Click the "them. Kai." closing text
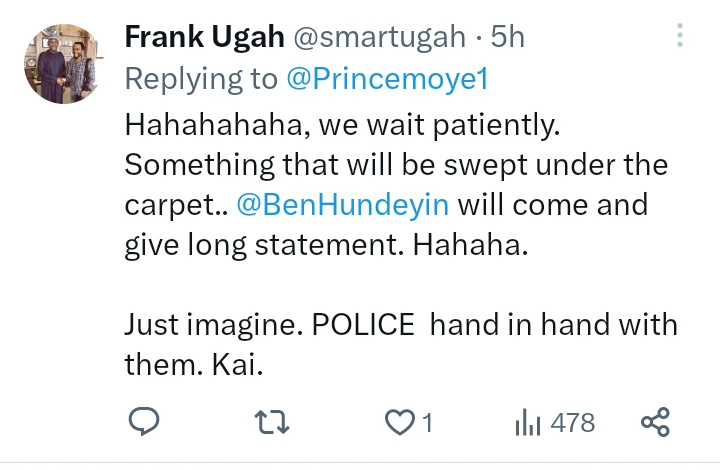The width and height of the screenshot is (720, 470). coord(193,365)
